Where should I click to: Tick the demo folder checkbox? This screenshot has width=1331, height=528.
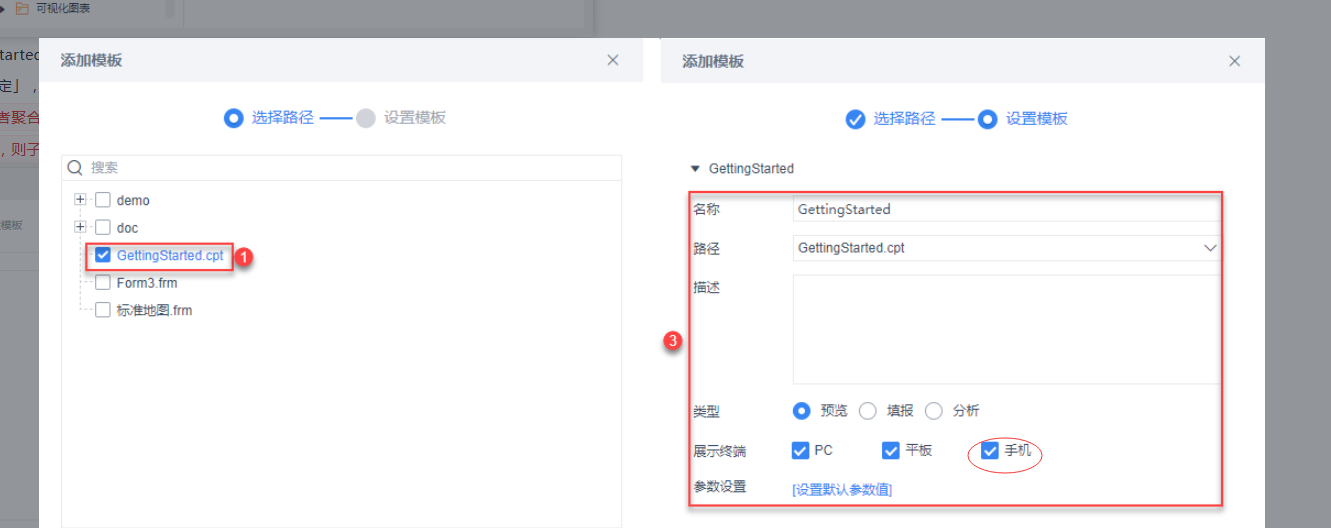(102, 200)
